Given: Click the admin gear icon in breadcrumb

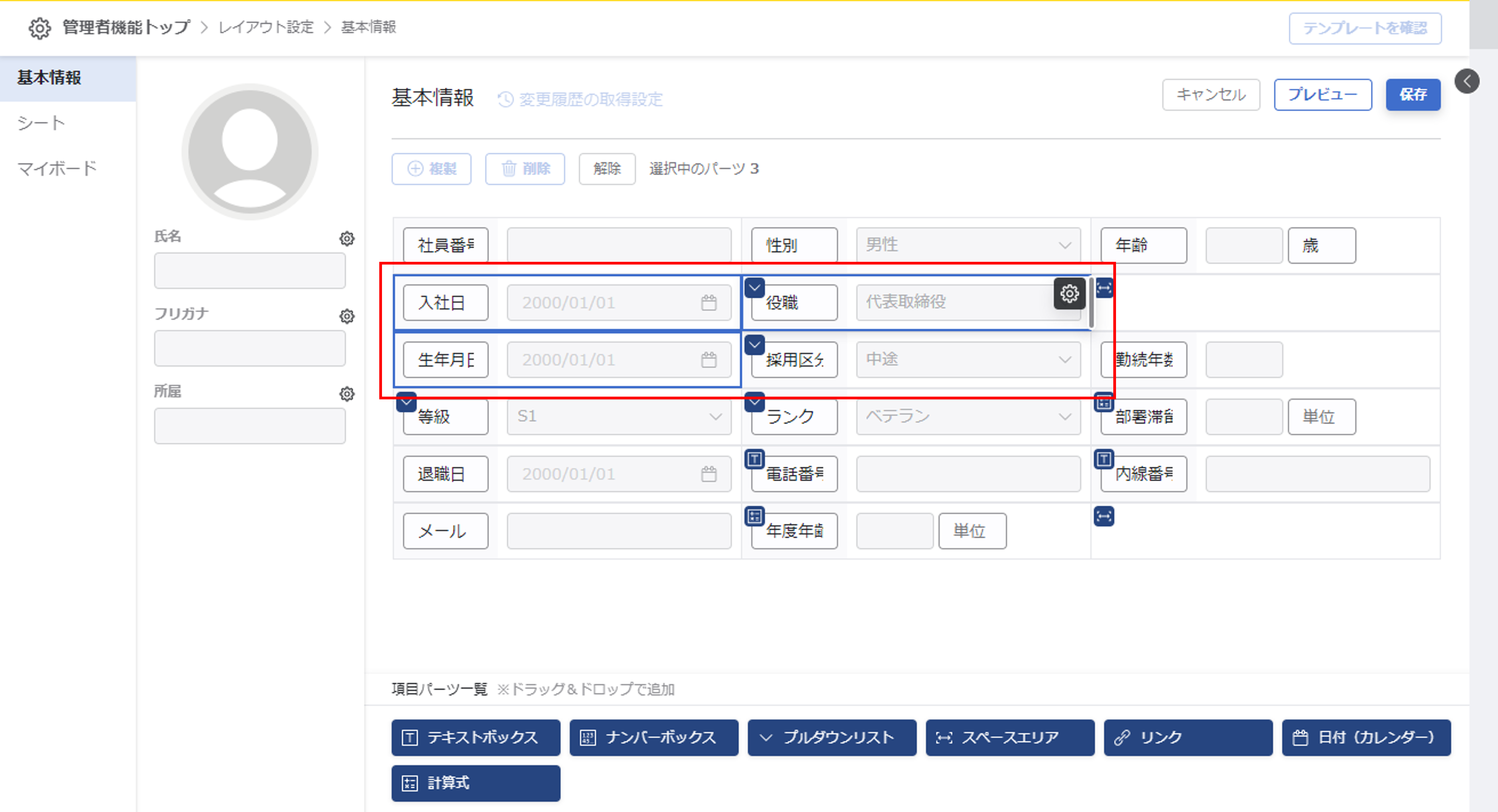Looking at the screenshot, I should [39, 27].
